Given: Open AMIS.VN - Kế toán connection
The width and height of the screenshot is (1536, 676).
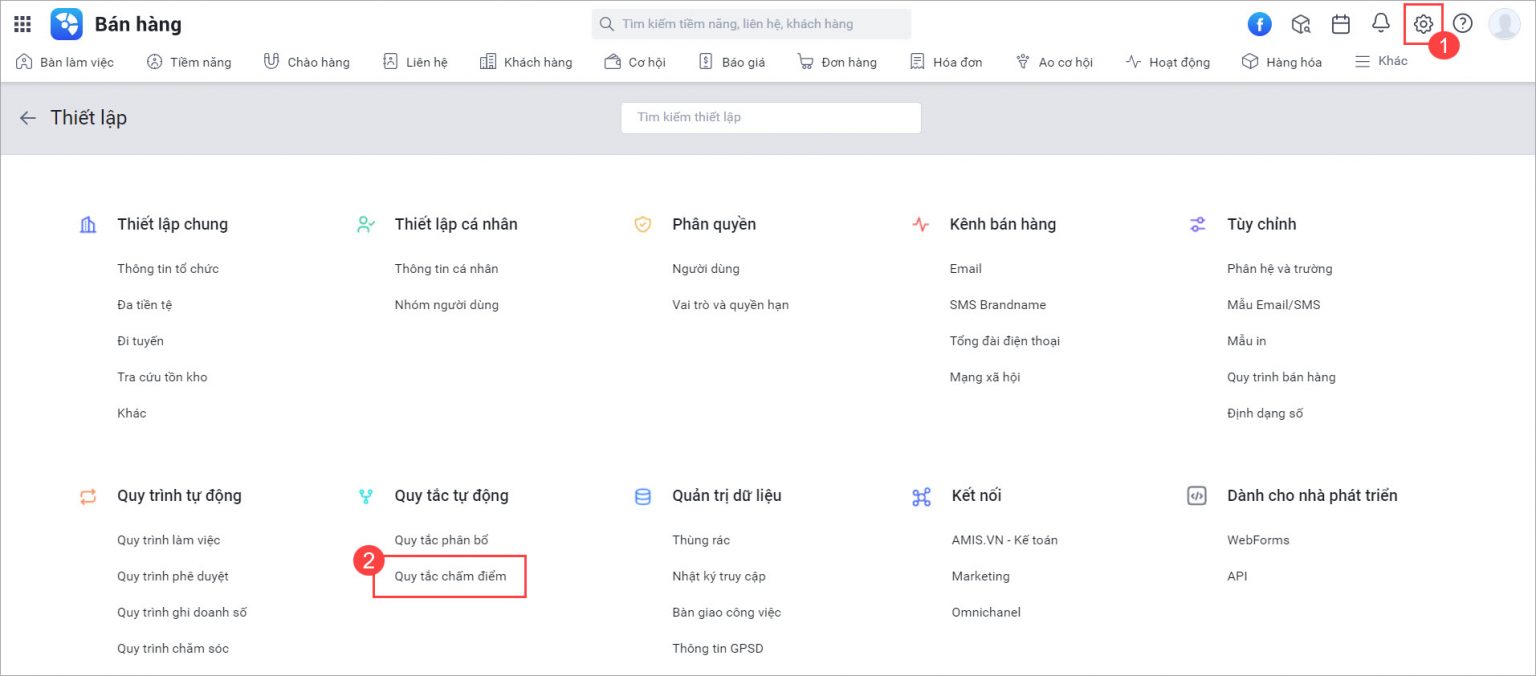Looking at the screenshot, I should click(x=1005, y=540).
